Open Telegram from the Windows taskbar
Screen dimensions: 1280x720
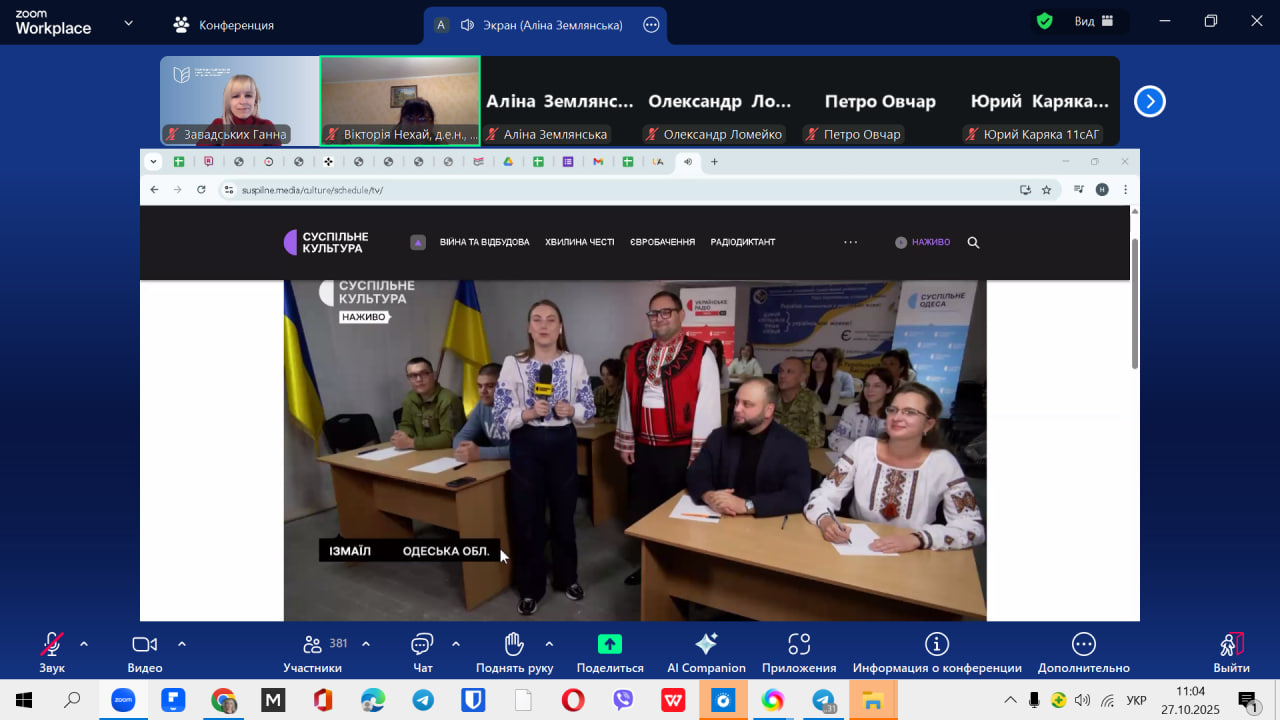click(423, 700)
